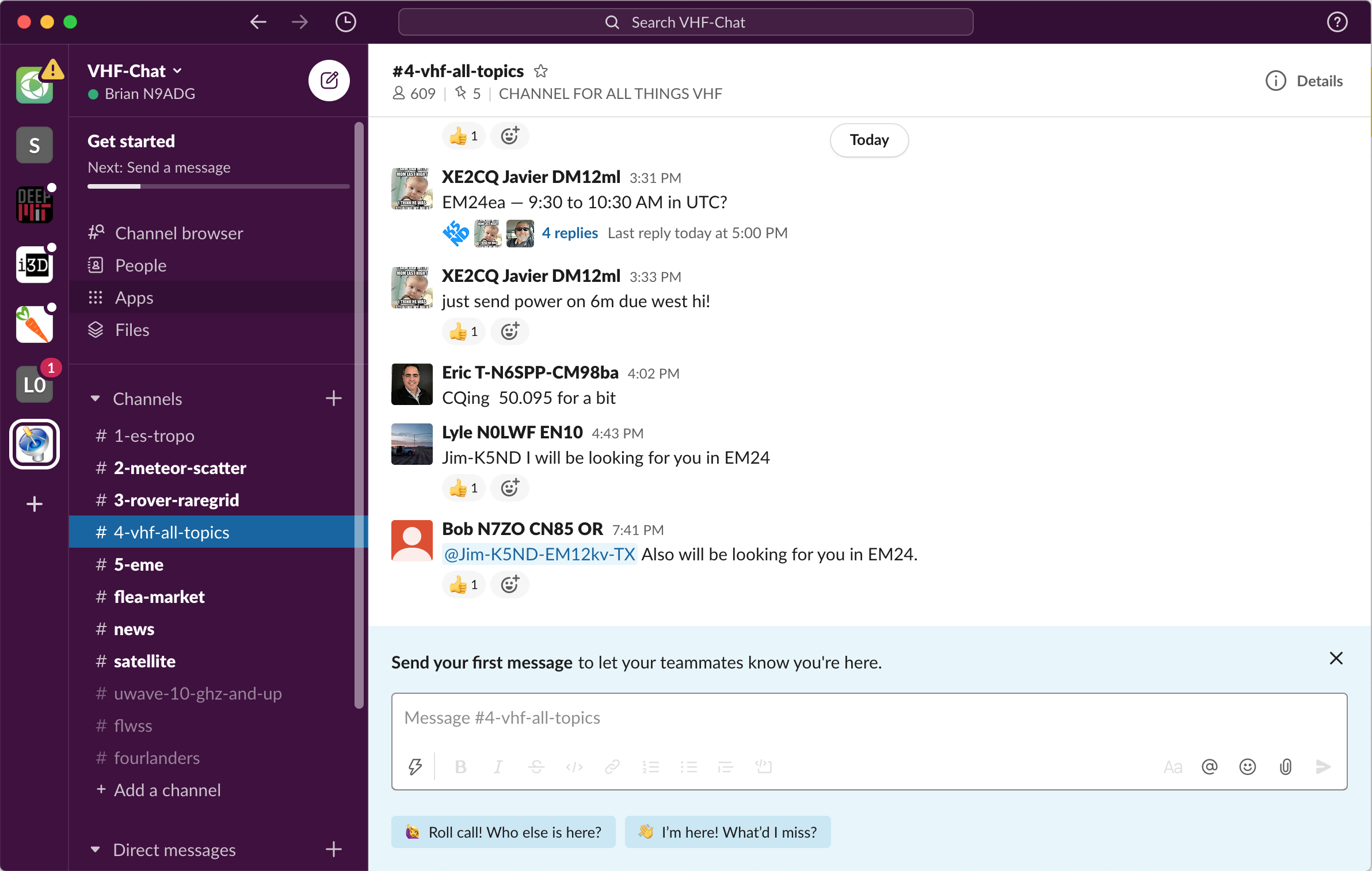Open the 4 replies thread link
The image size is (1372, 871).
point(569,233)
